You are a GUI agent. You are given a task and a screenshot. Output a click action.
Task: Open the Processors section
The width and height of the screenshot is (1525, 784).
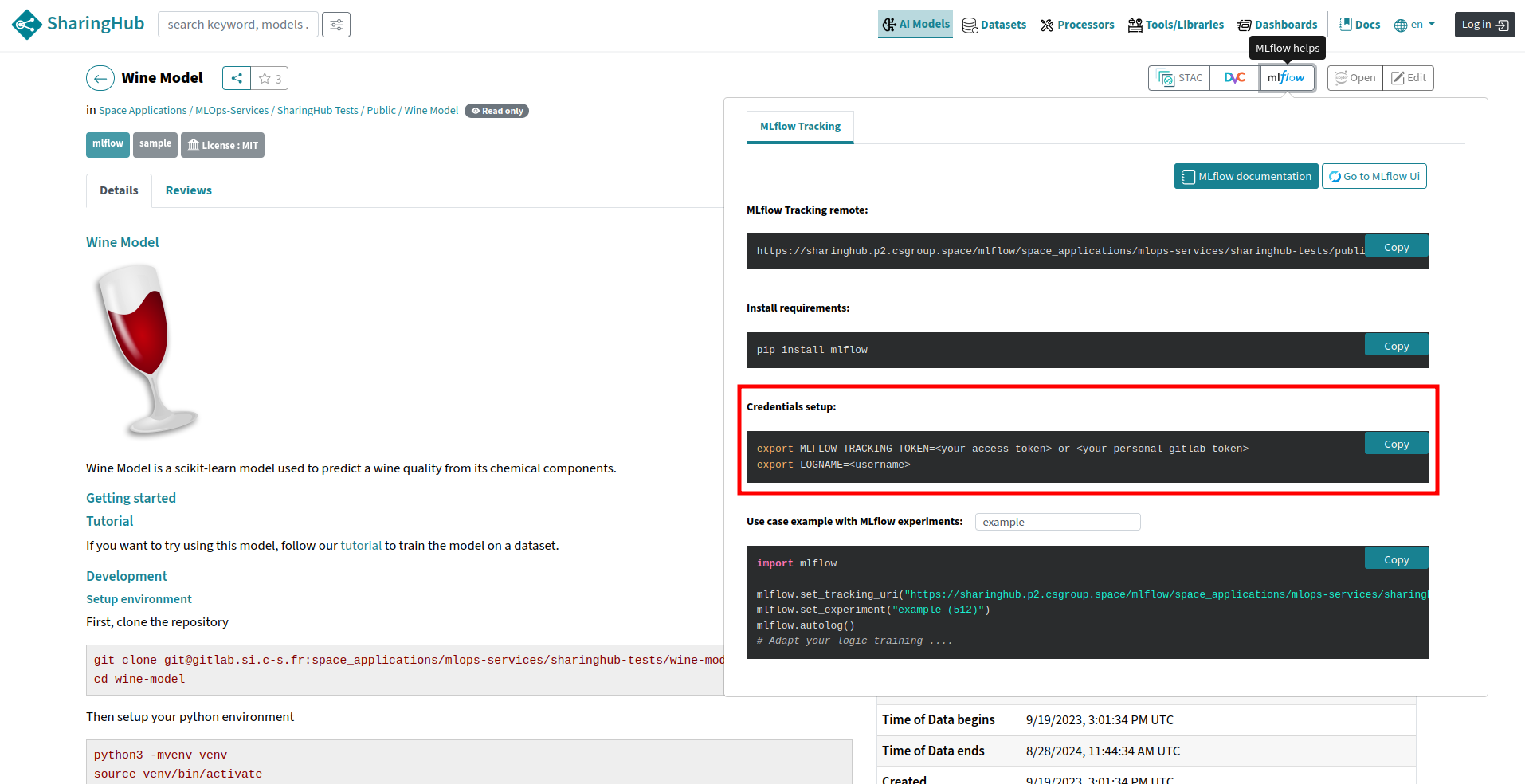click(x=1077, y=25)
